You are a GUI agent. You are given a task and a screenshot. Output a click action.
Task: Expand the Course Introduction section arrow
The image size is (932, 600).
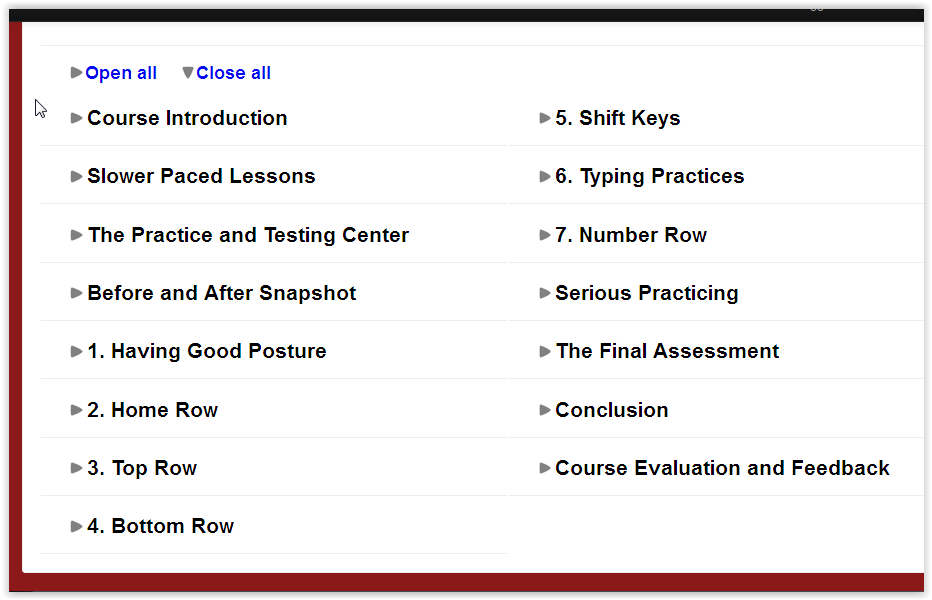pos(77,117)
